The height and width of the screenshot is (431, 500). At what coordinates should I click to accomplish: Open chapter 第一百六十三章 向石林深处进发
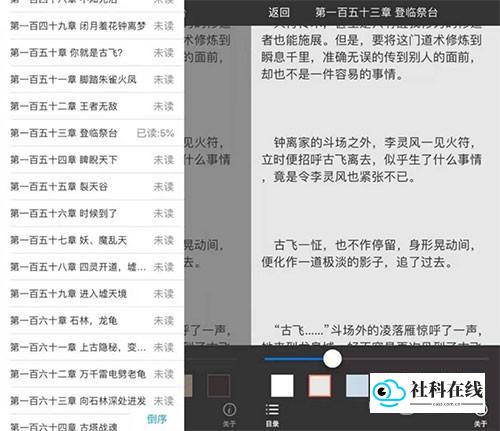pyautogui.click(x=92, y=401)
